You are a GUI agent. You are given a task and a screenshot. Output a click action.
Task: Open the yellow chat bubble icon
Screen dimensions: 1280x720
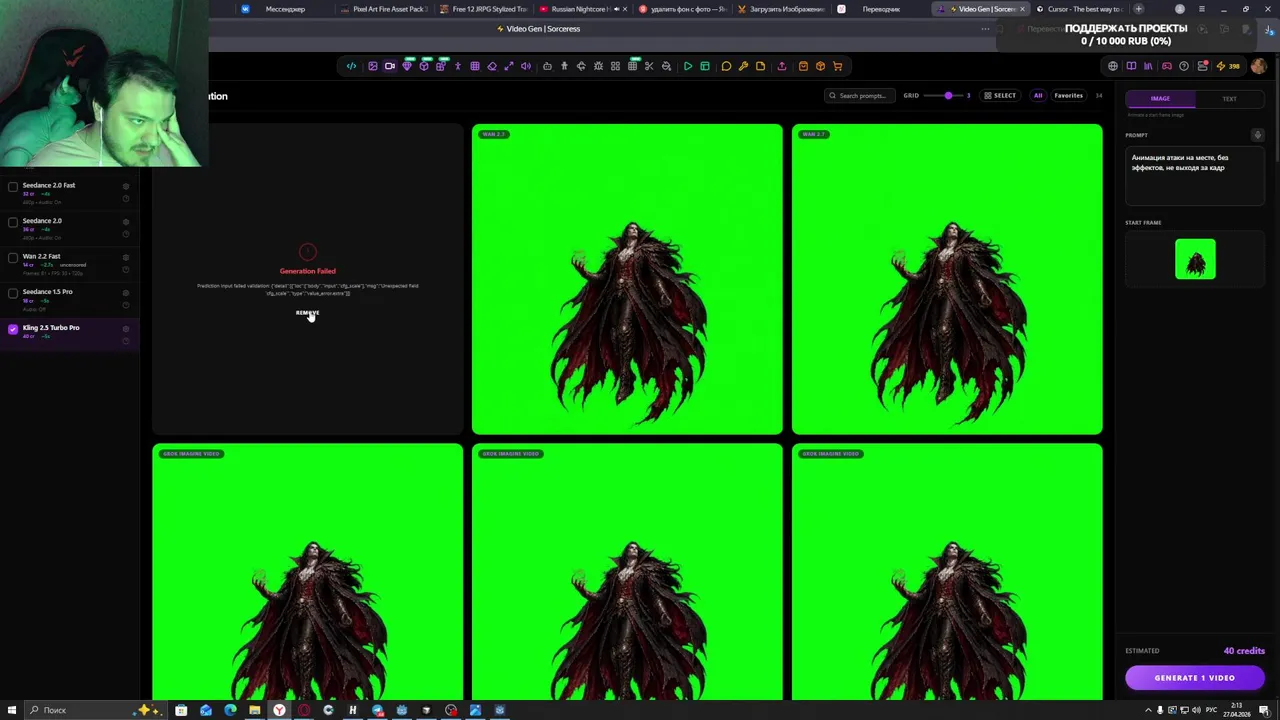point(726,66)
